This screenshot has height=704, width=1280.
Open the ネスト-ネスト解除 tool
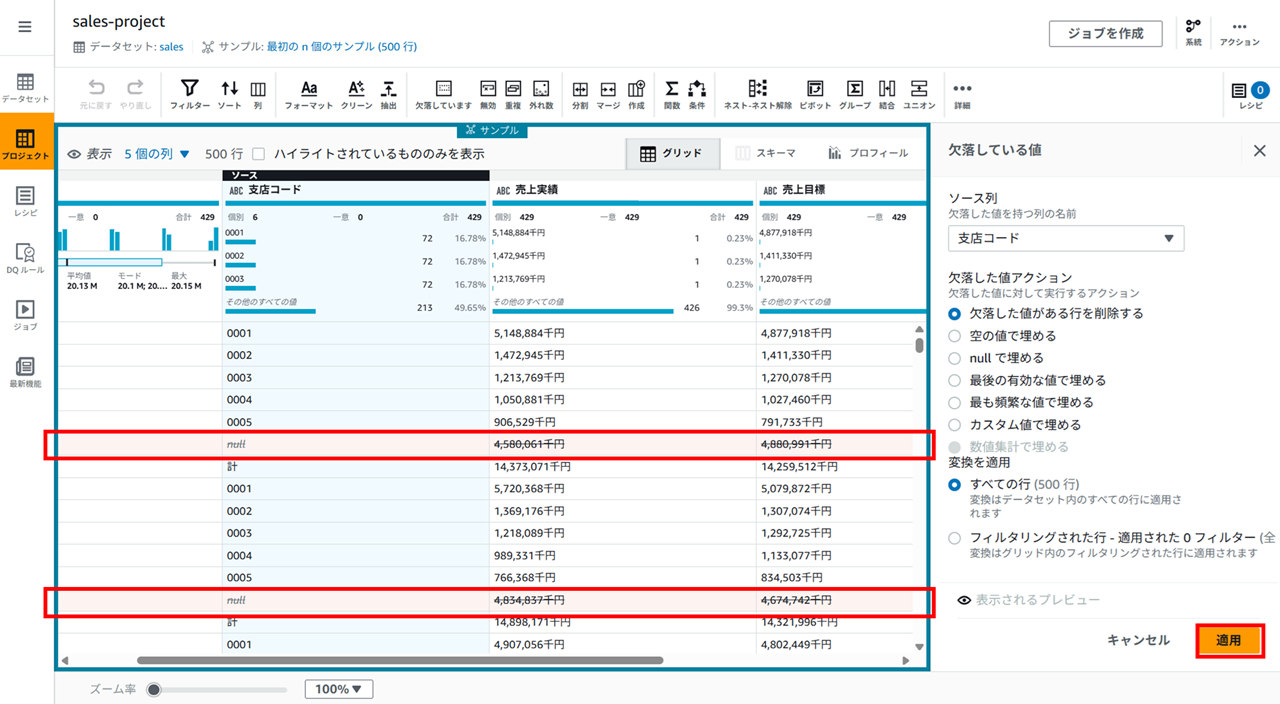[x=758, y=94]
